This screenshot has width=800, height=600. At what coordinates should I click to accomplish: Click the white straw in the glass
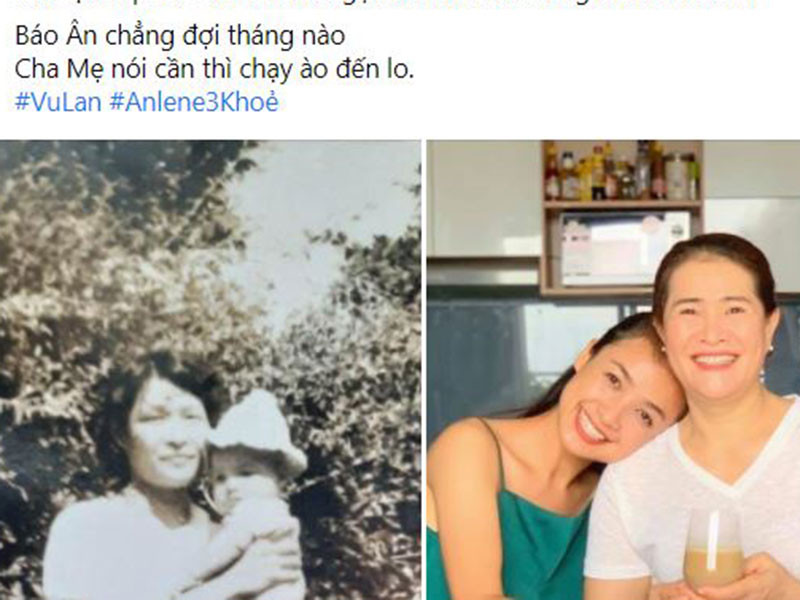pyautogui.click(x=713, y=531)
